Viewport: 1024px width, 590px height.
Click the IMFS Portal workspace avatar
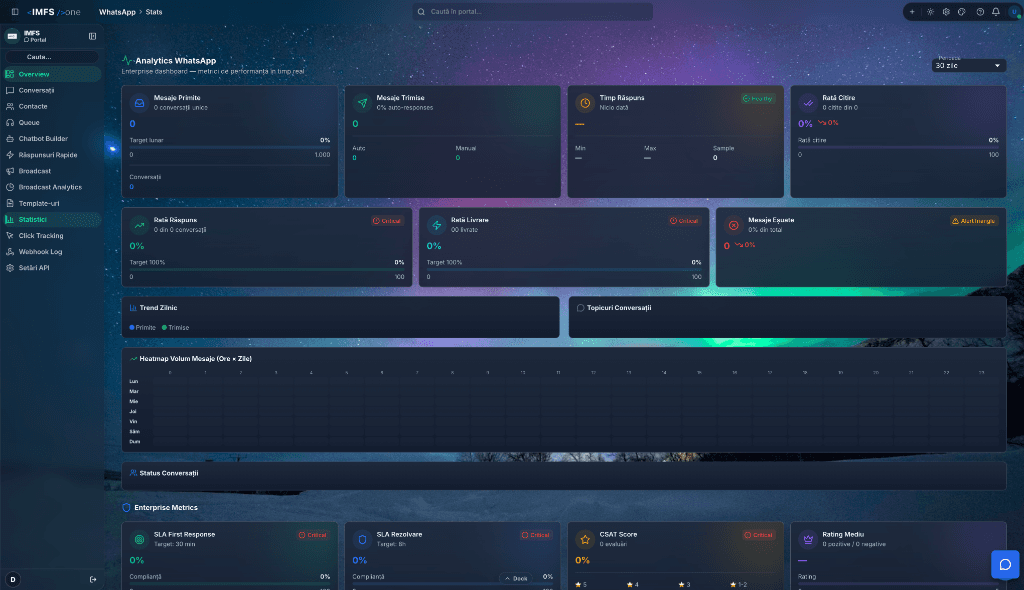tap(12, 36)
